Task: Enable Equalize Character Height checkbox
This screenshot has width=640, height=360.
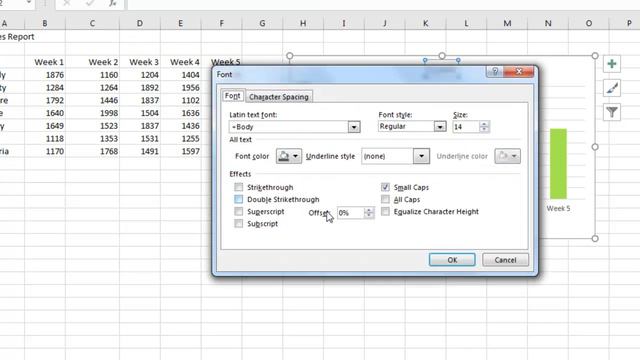Action: pyautogui.click(x=385, y=211)
